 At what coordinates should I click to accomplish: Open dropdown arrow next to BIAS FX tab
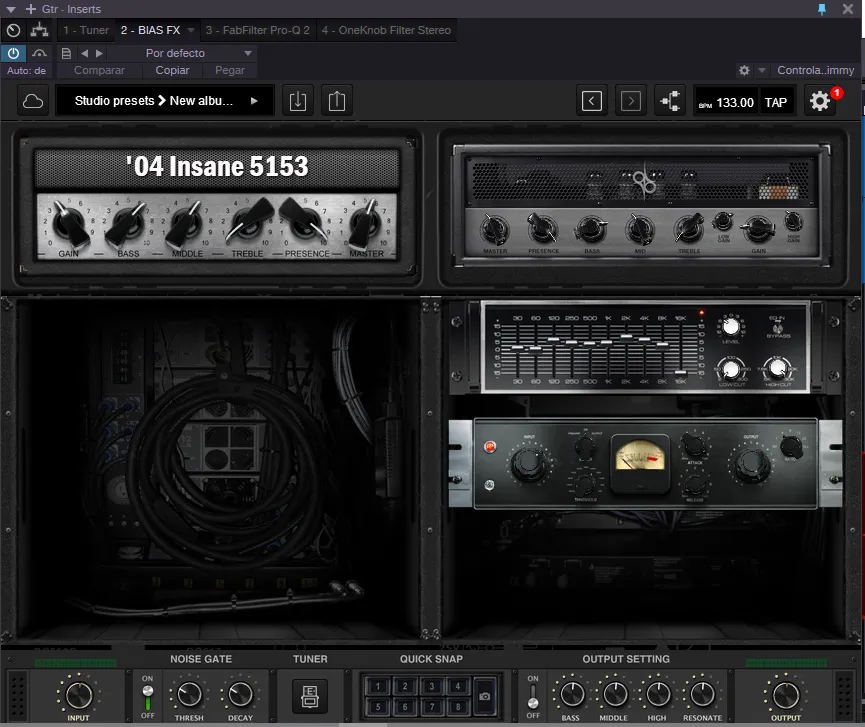pyautogui.click(x=191, y=30)
